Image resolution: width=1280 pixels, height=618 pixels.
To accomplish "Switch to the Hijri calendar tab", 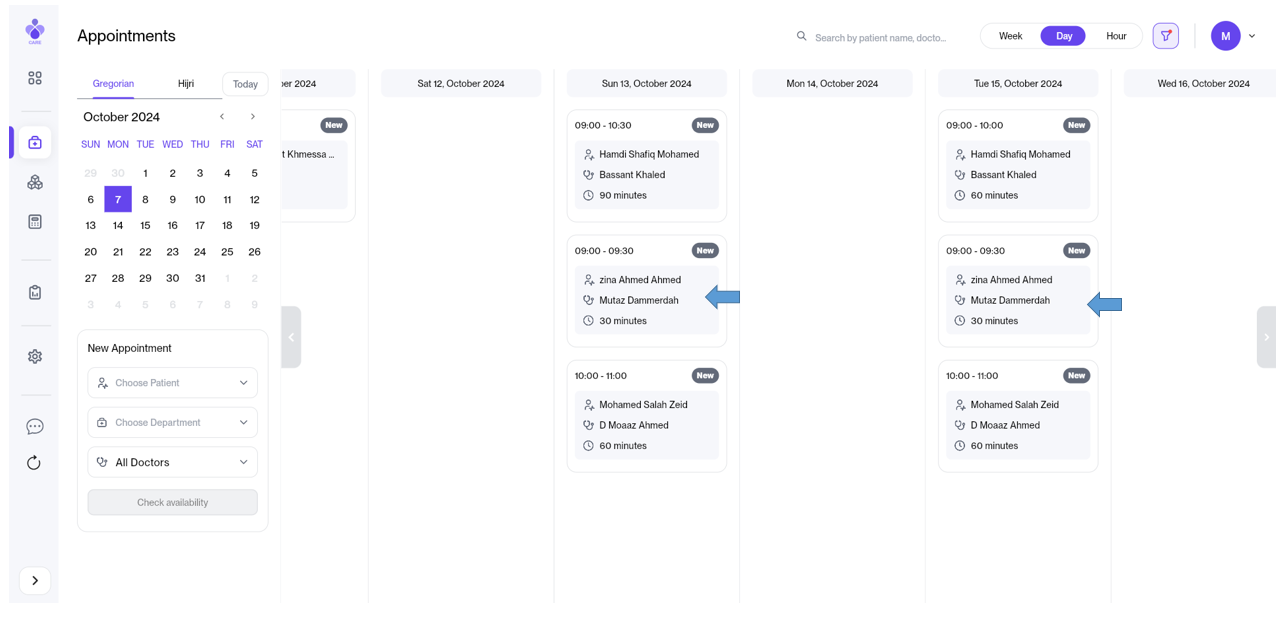I will 186,84.
